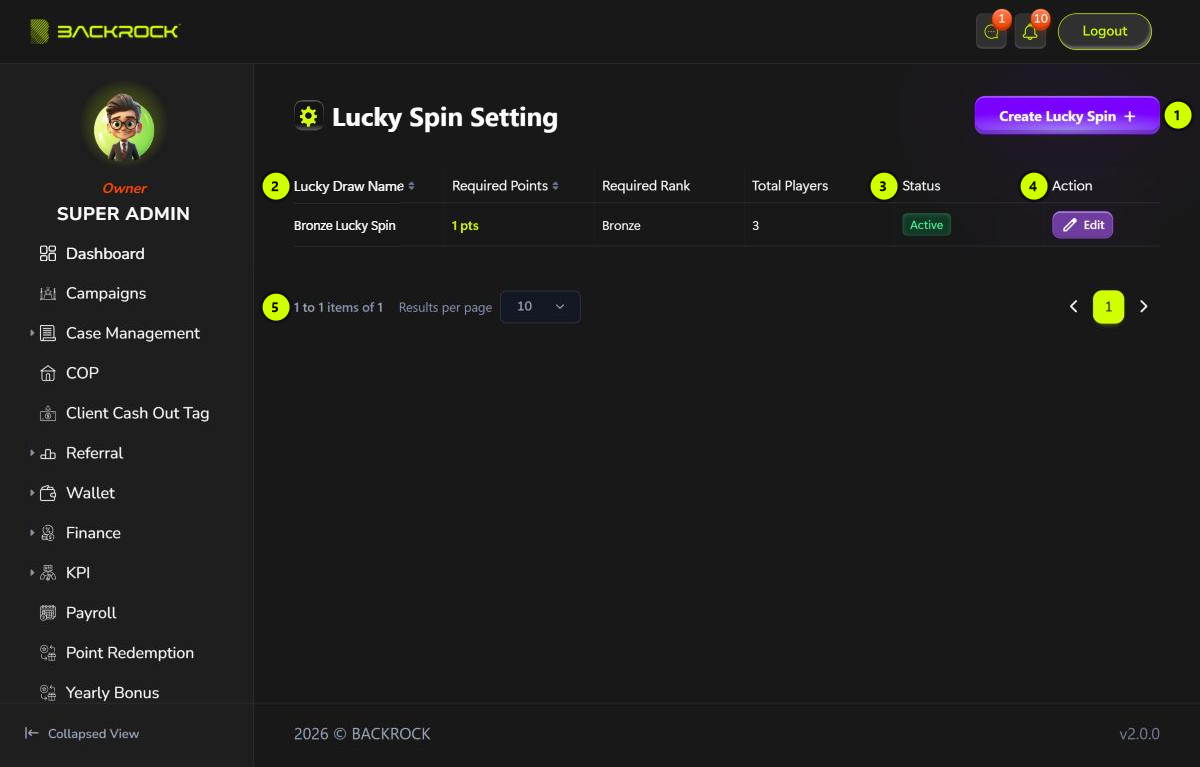Select page 1 in pagination

coord(1109,307)
